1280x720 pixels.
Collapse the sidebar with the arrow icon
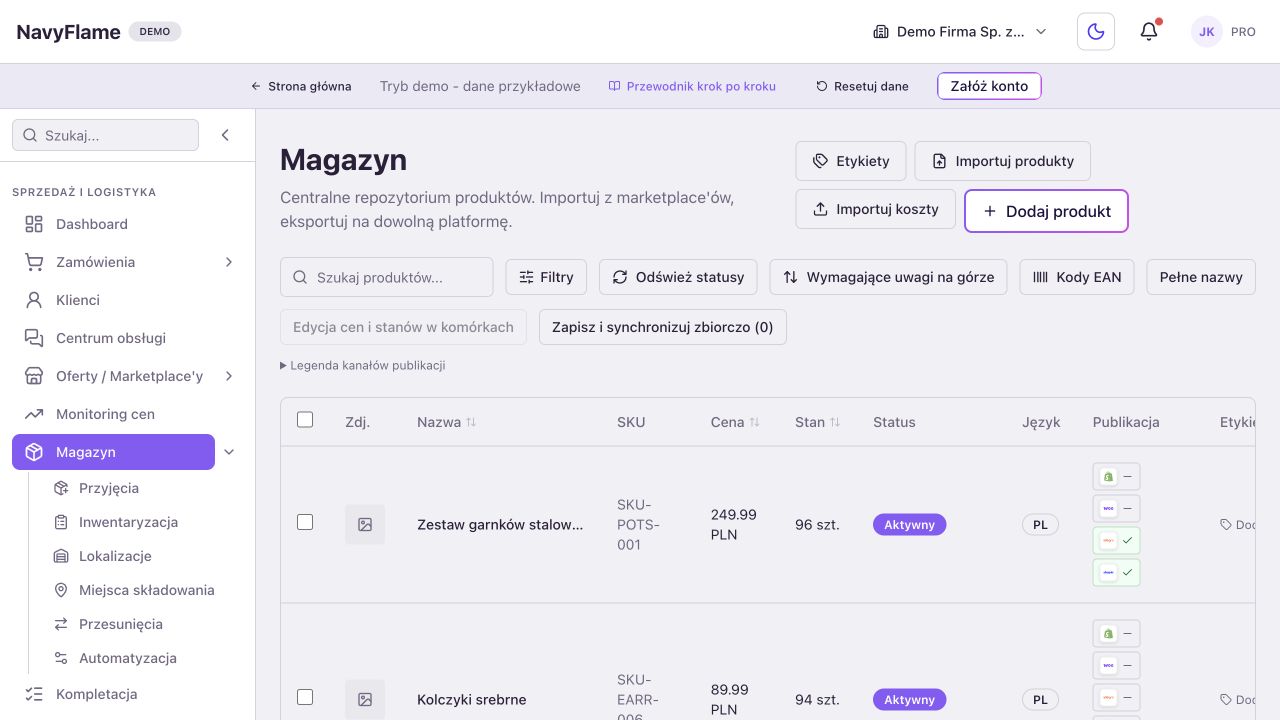click(x=225, y=135)
